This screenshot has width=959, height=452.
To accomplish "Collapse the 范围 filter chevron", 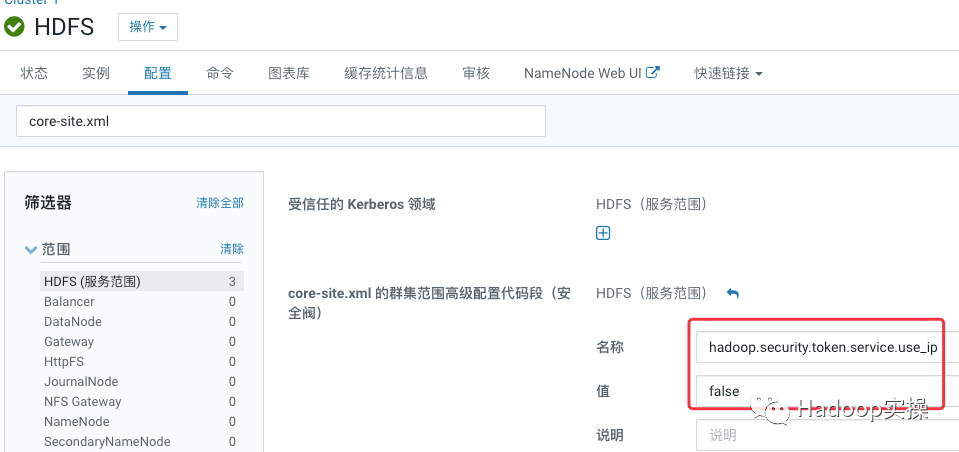I will [x=31, y=249].
